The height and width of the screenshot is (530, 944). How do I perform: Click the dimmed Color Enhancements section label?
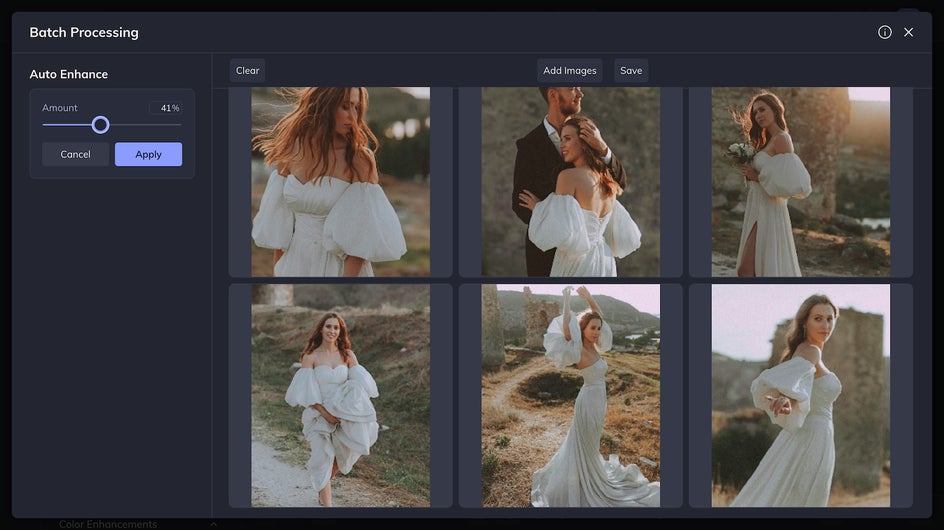click(x=108, y=524)
